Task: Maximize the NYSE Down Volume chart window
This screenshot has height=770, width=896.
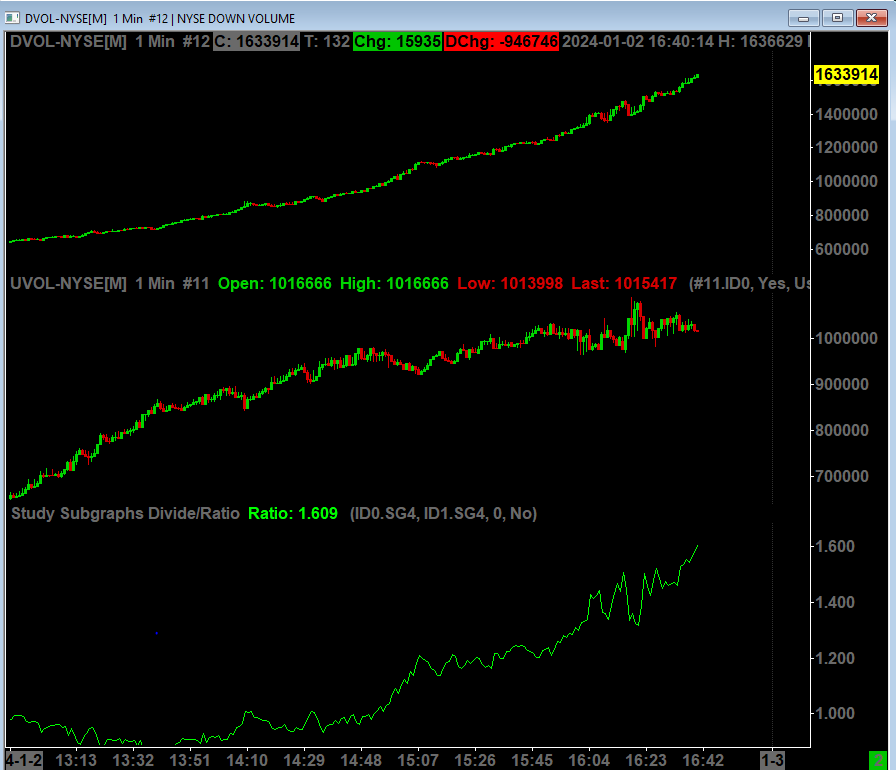Action: [837, 18]
